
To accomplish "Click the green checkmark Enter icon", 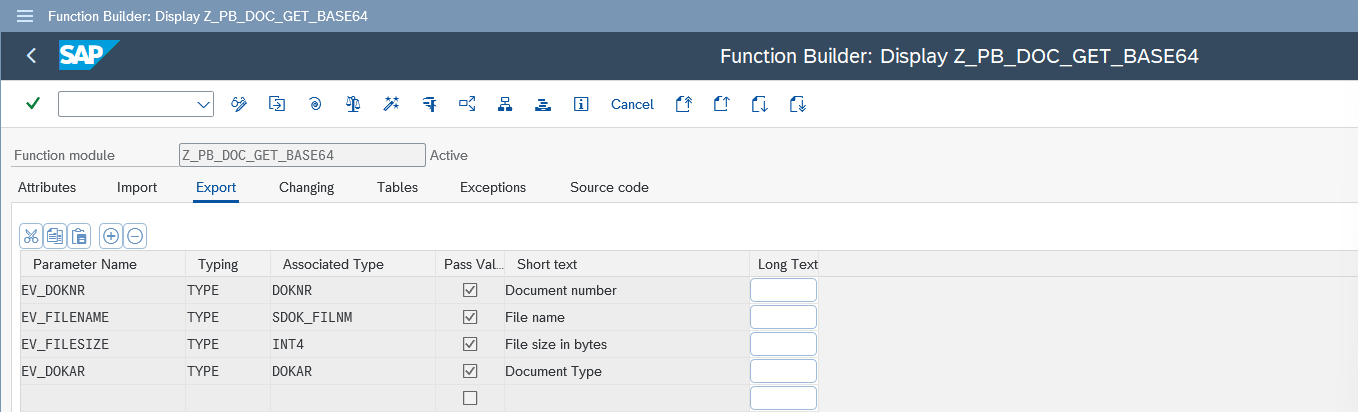I will click(33, 104).
